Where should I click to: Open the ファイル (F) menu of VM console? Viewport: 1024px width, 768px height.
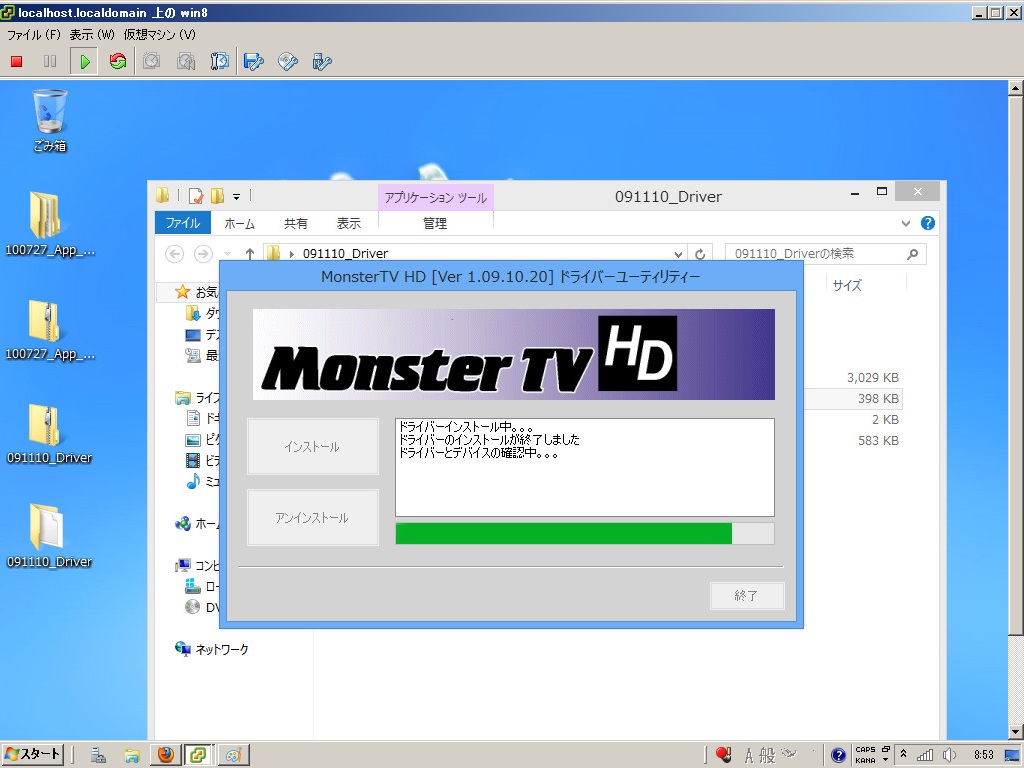coord(34,35)
